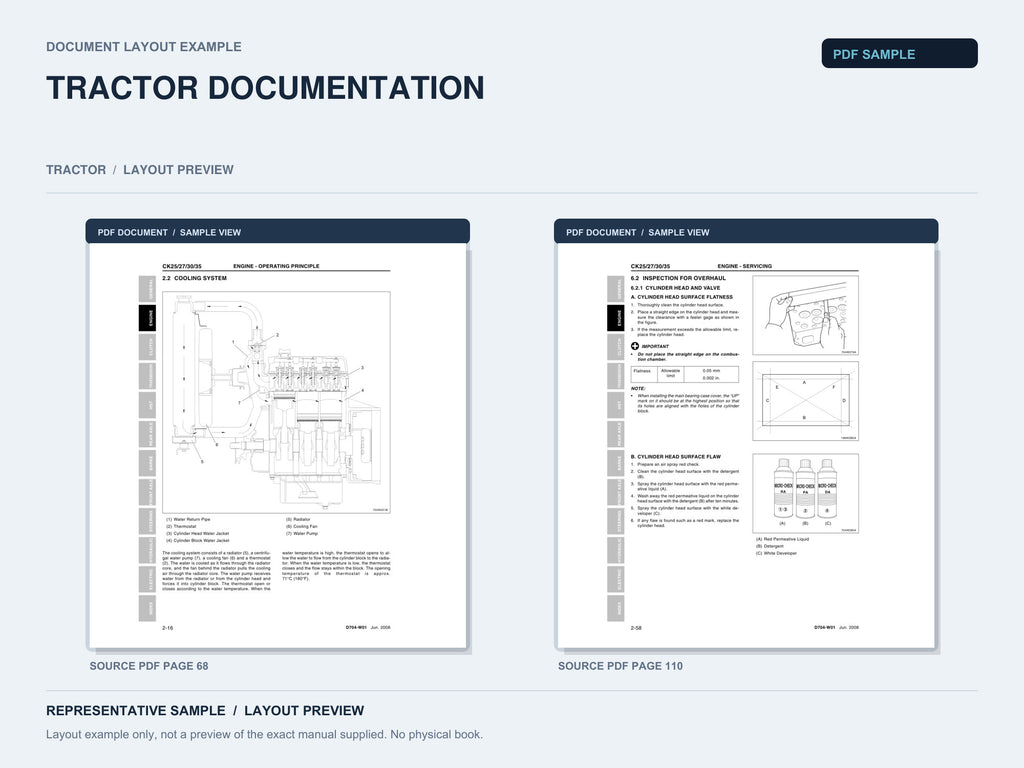
Task: Select CLUTCH side tab on page 68 sample
Action: (x=148, y=347)
